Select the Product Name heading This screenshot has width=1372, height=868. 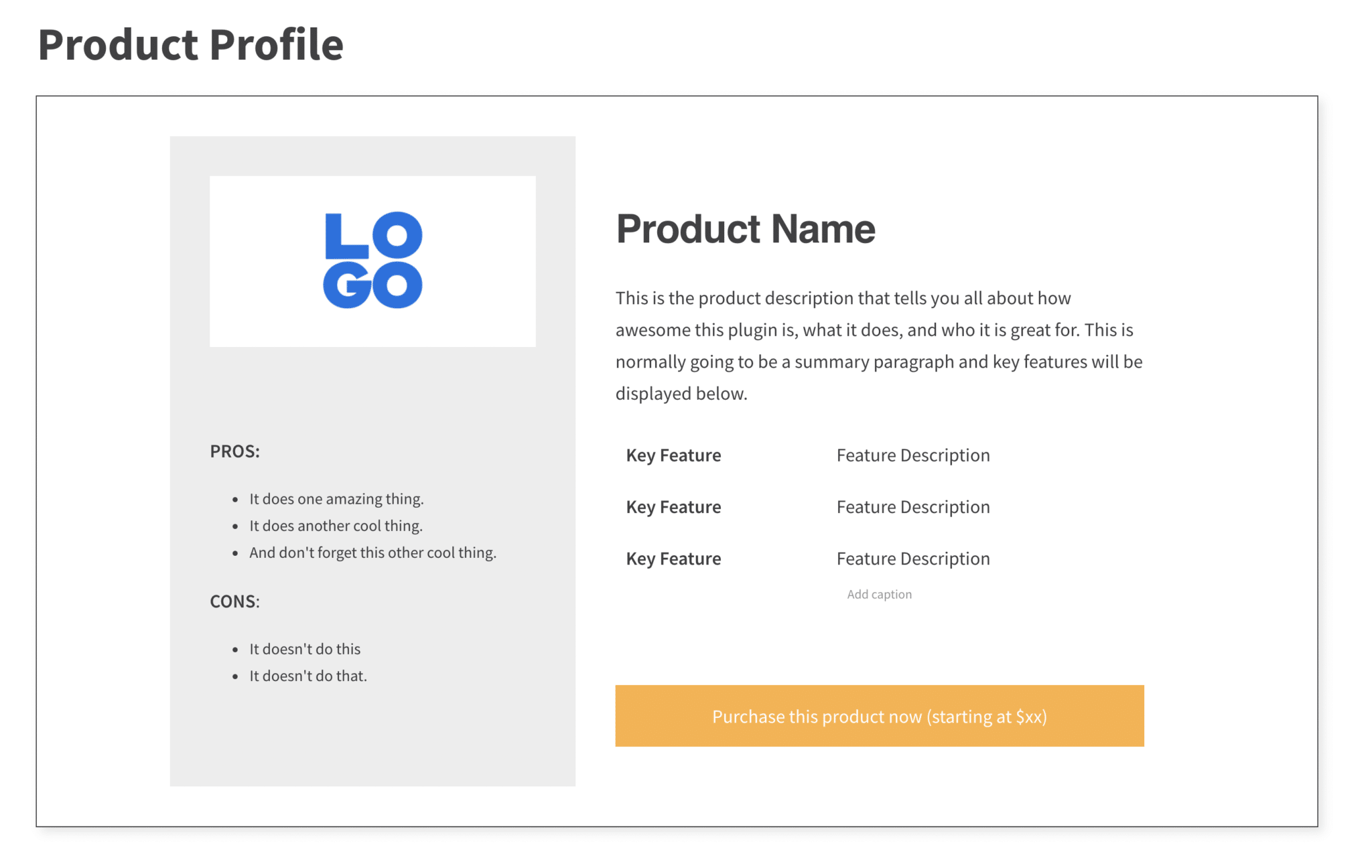[745, 229]
